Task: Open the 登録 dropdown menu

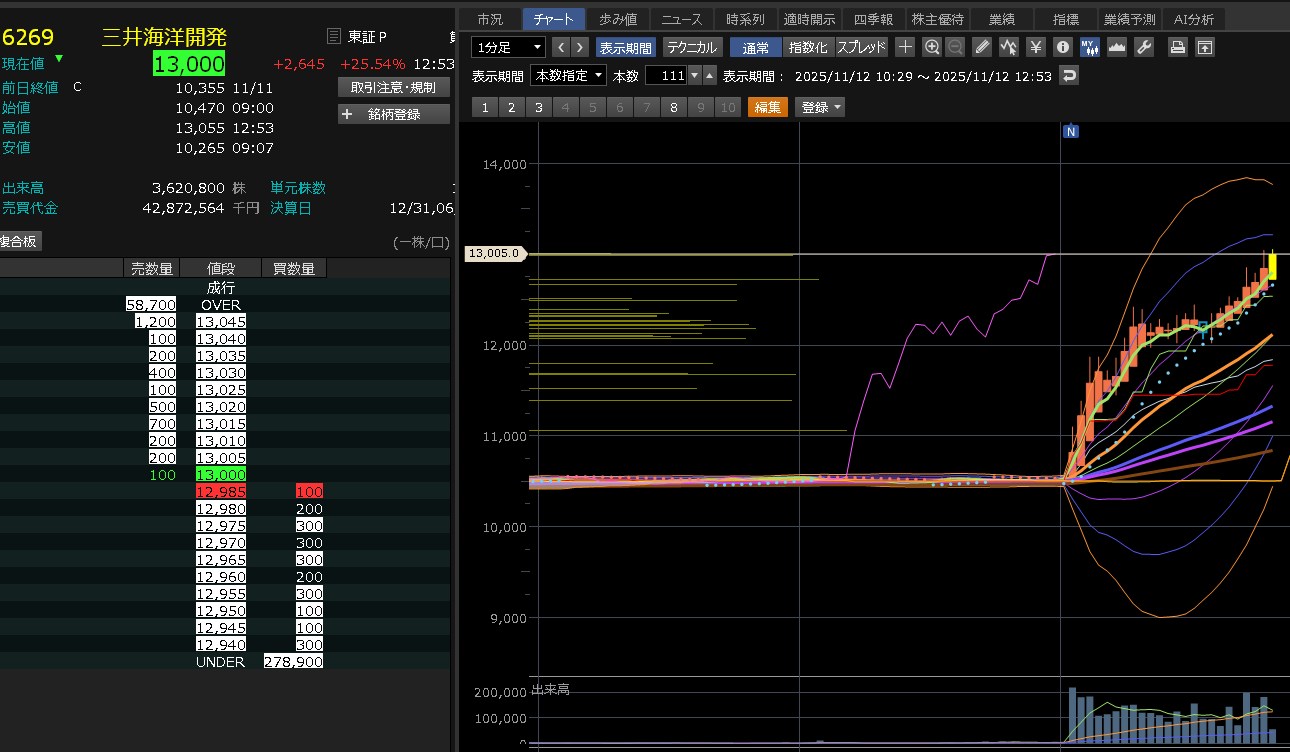Action: (x=819, y=107)
